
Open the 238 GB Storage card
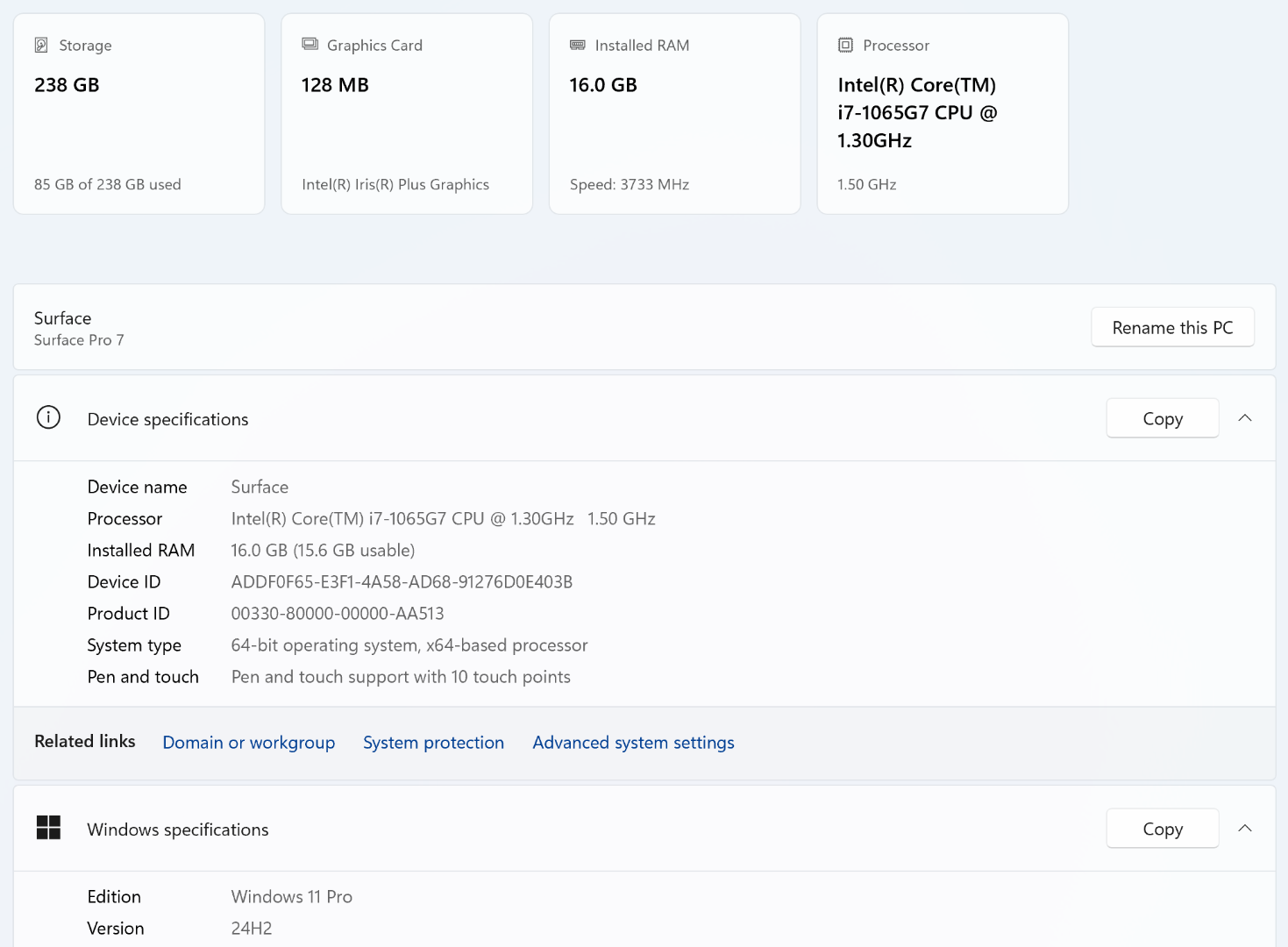139,114
